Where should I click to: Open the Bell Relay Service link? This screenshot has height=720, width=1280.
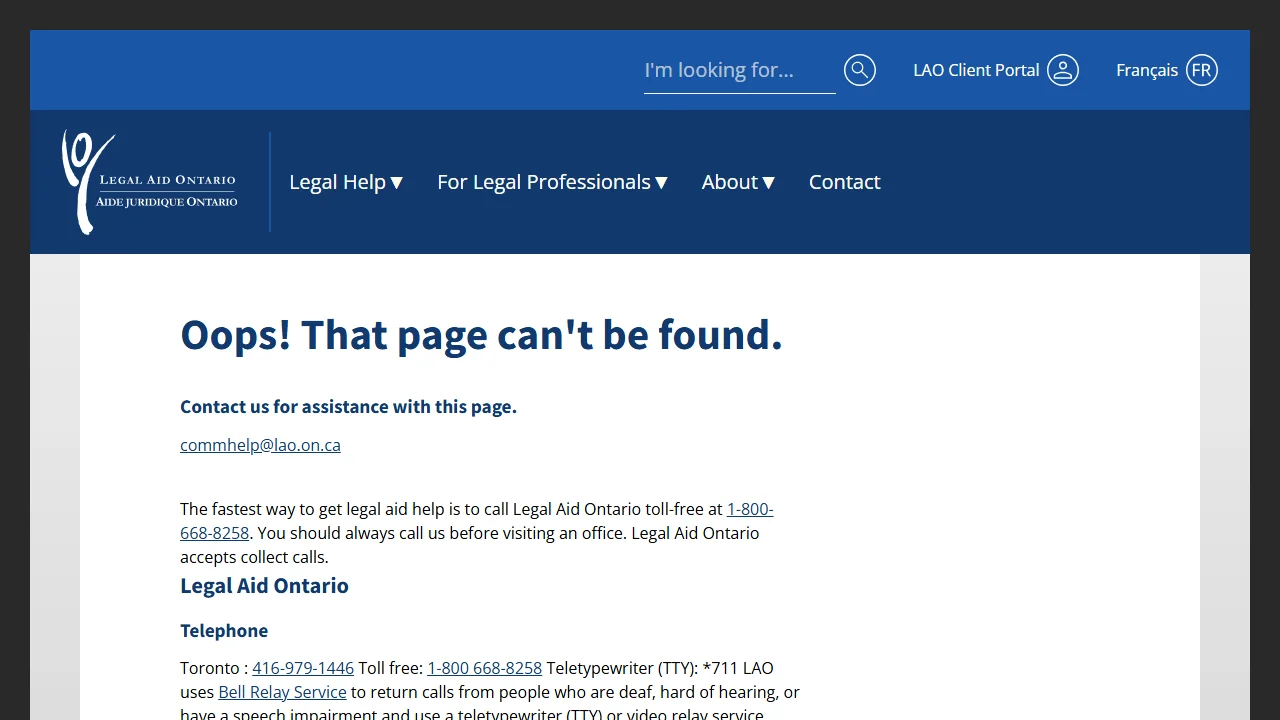click(x=282, y=692)
